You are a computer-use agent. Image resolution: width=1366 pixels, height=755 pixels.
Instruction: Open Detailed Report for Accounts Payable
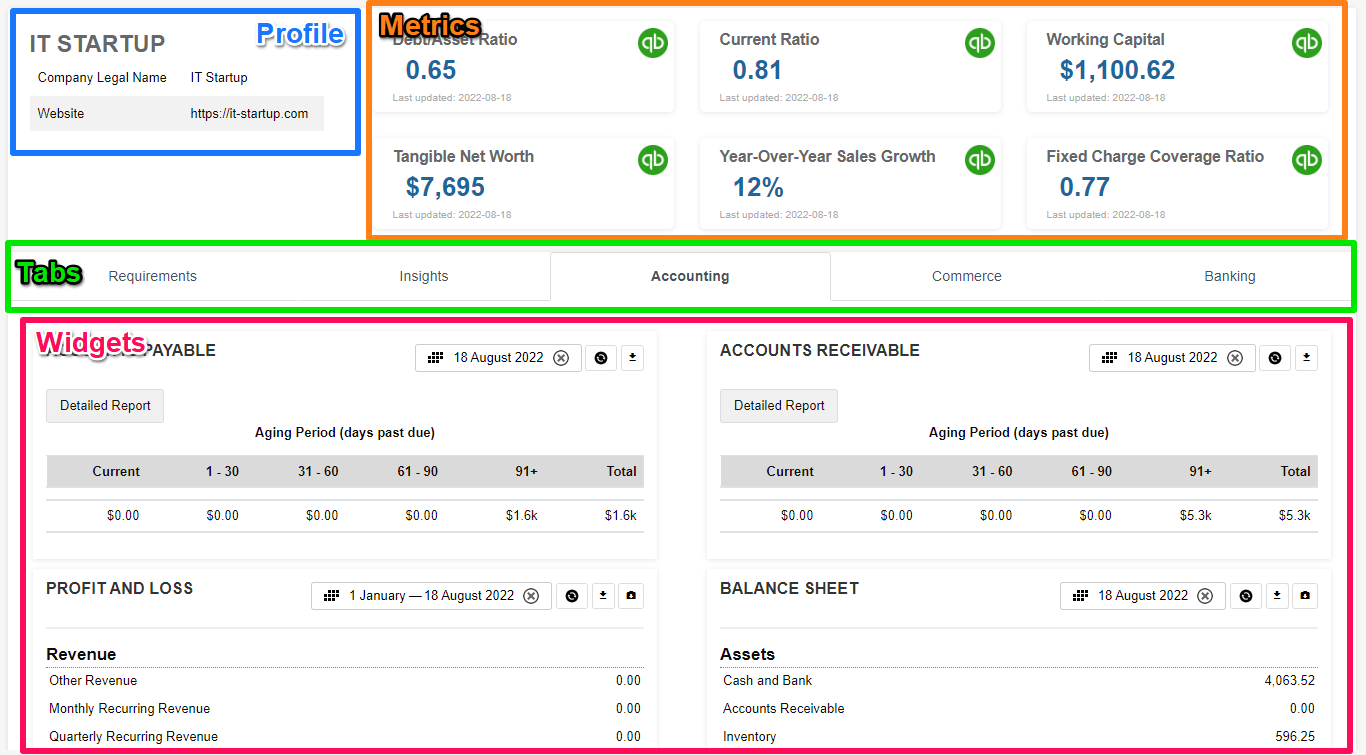(105, 406)
